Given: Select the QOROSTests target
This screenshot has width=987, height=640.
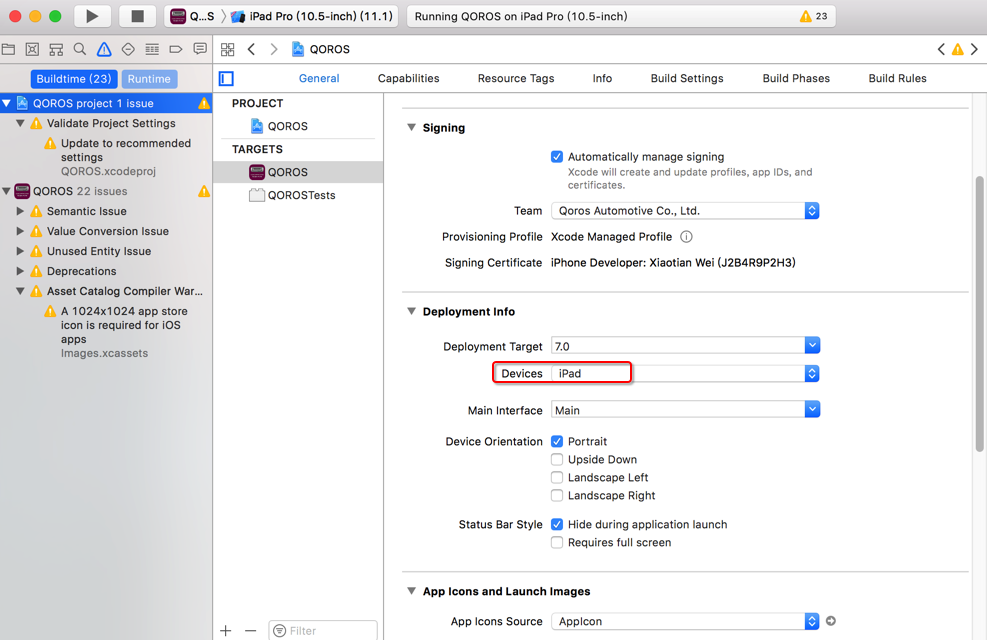Looking at the screenshot, I should (301, 195).
